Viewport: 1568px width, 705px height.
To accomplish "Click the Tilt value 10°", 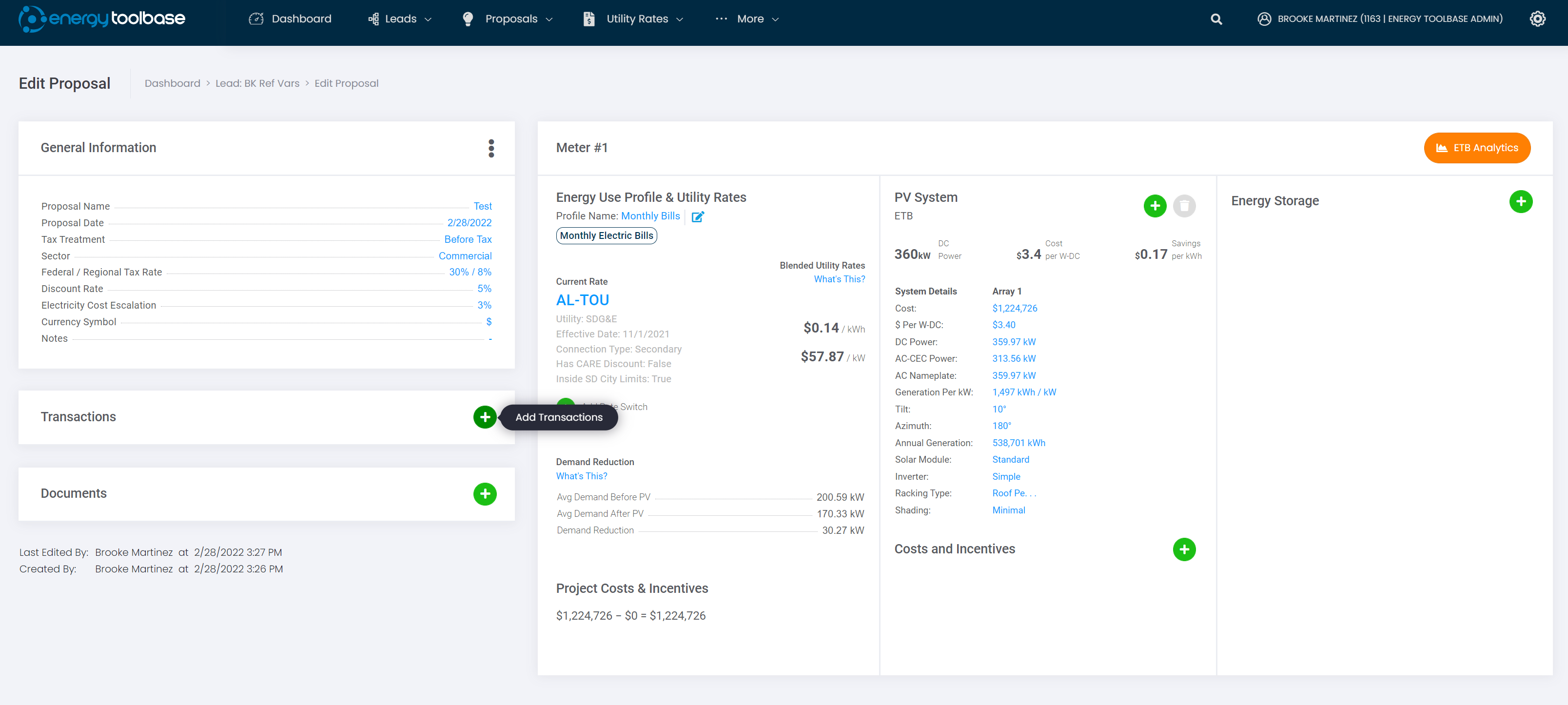I will pos(999,409).
